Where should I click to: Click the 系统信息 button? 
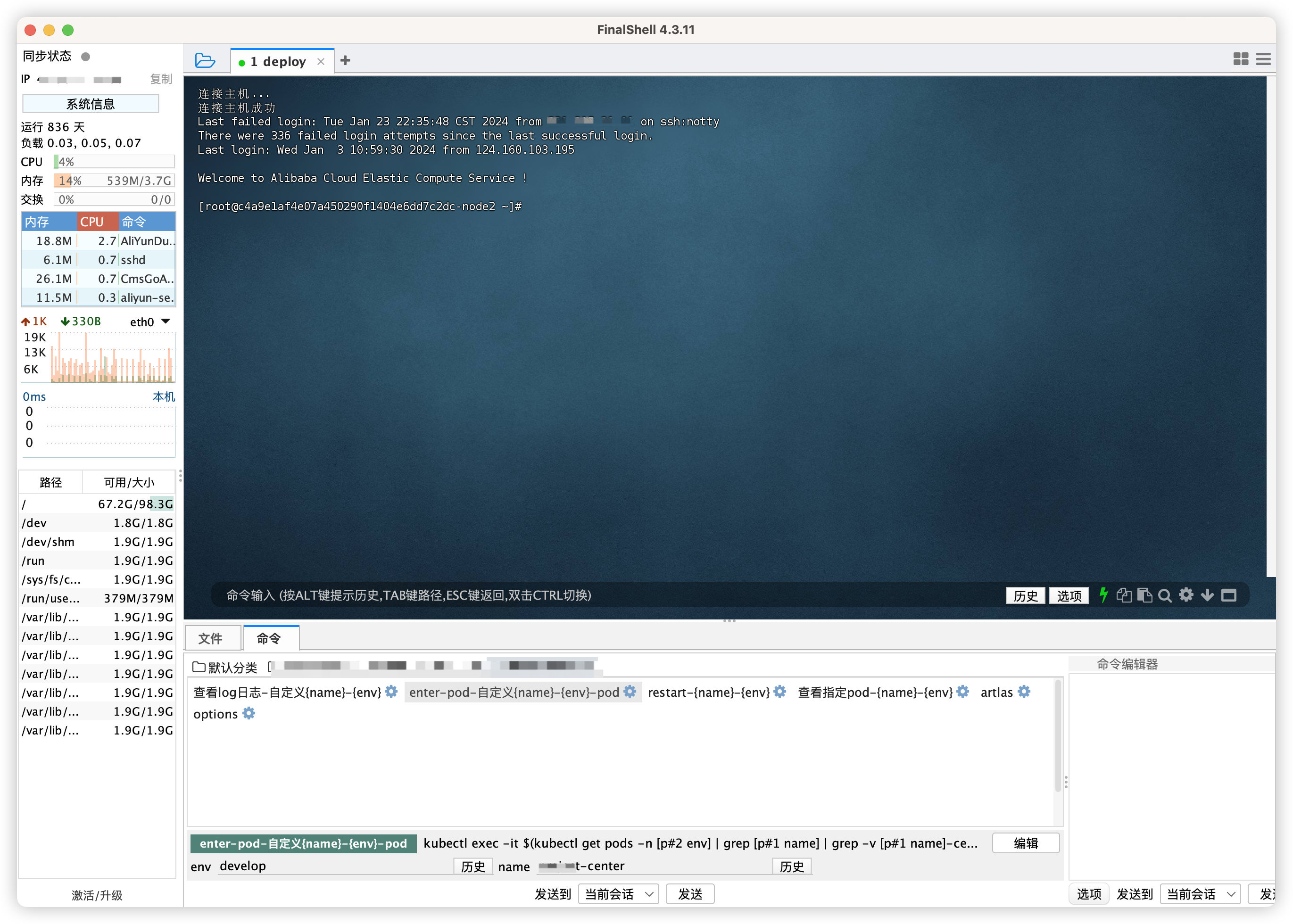tap(91, 104)
